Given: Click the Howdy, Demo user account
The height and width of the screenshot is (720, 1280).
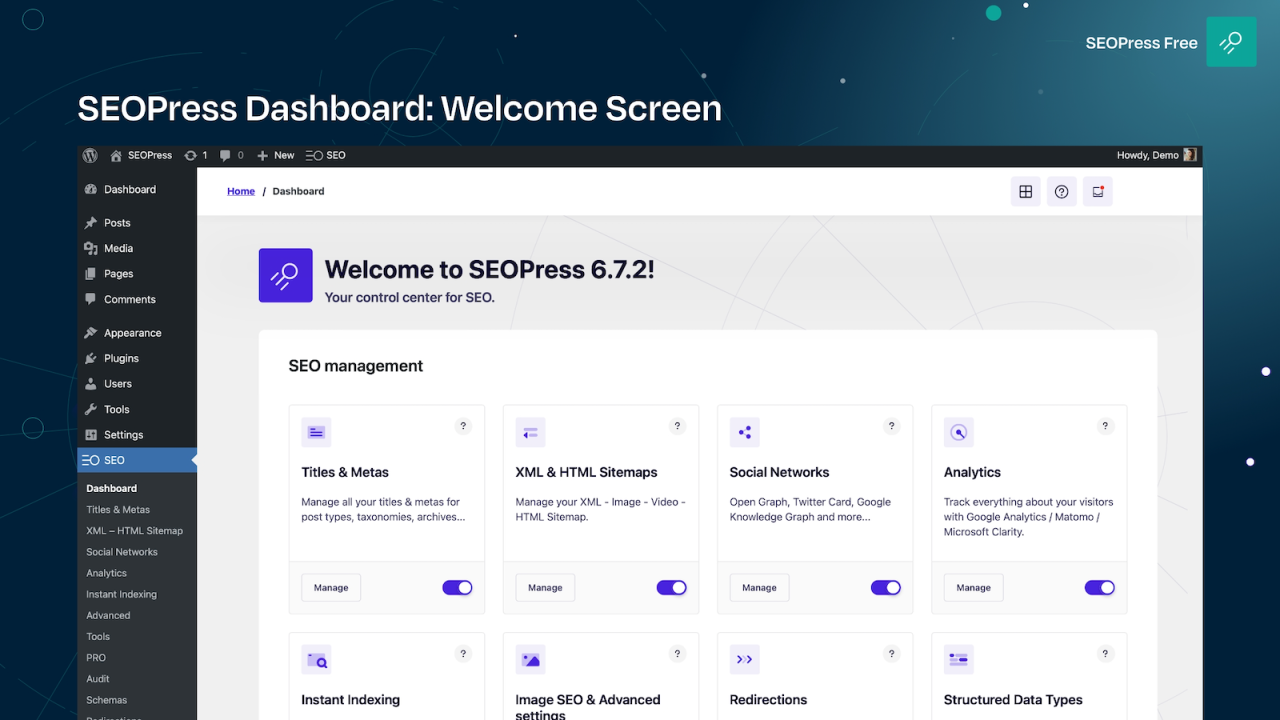Looking at the screenshot, I should (1157, 155).
